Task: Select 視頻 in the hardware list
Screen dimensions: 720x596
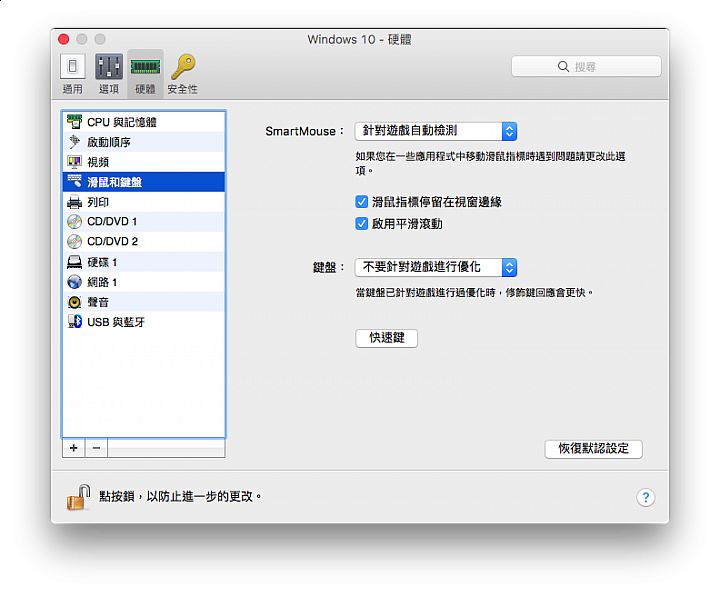Action: pyautogui.click(x=143, y=162)
